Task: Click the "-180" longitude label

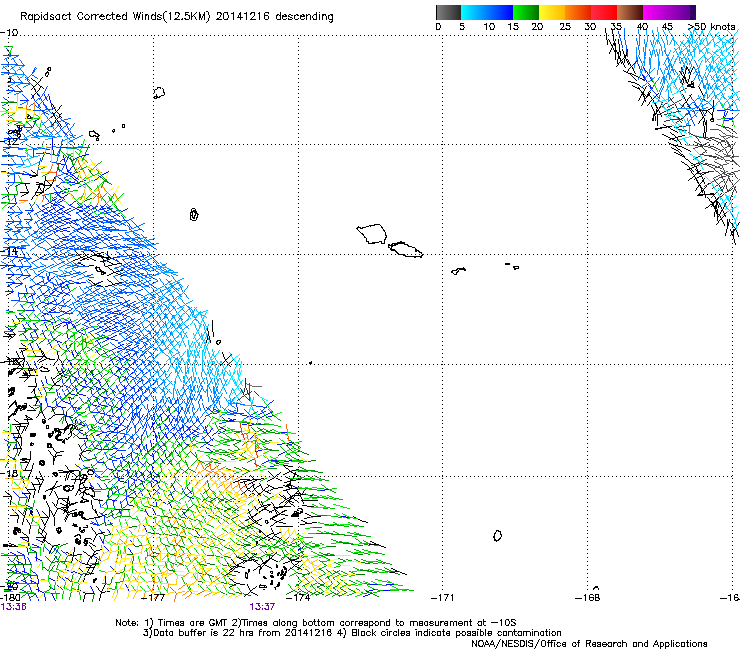Action: click(10, 598)
